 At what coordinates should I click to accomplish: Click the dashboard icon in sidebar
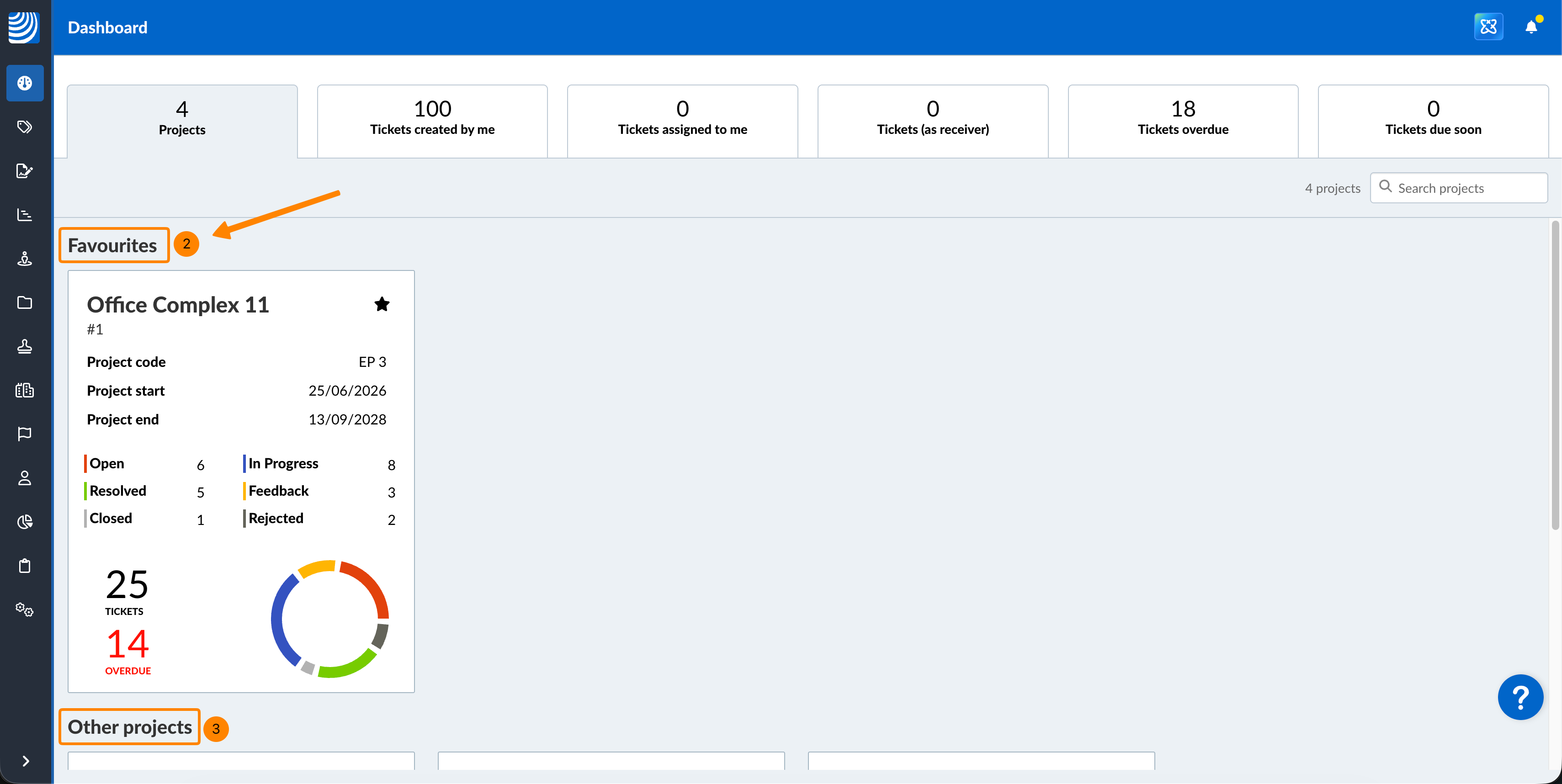(24, 83)
